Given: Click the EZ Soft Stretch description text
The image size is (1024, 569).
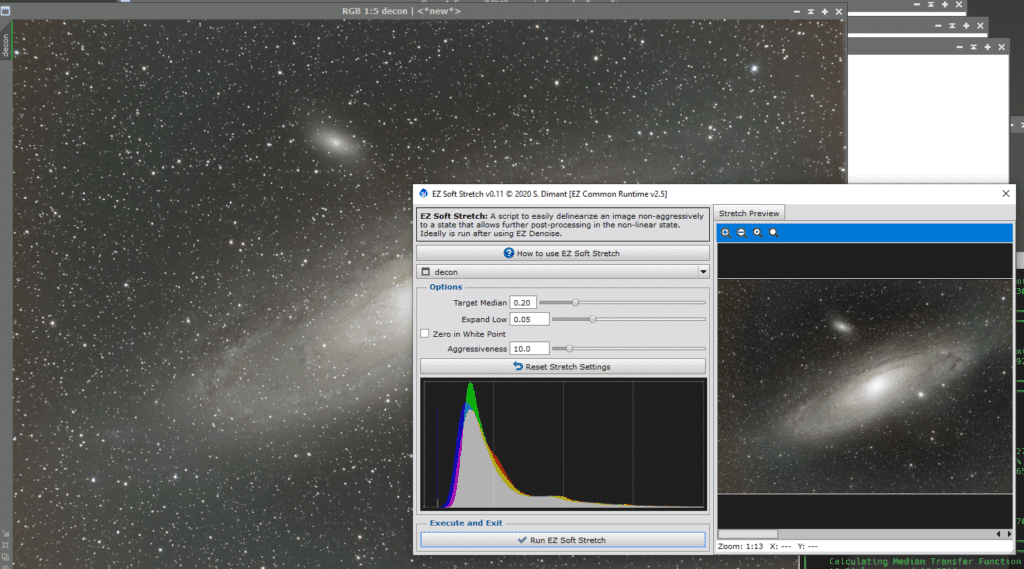Looking at the screenshot, I should 563,225.
